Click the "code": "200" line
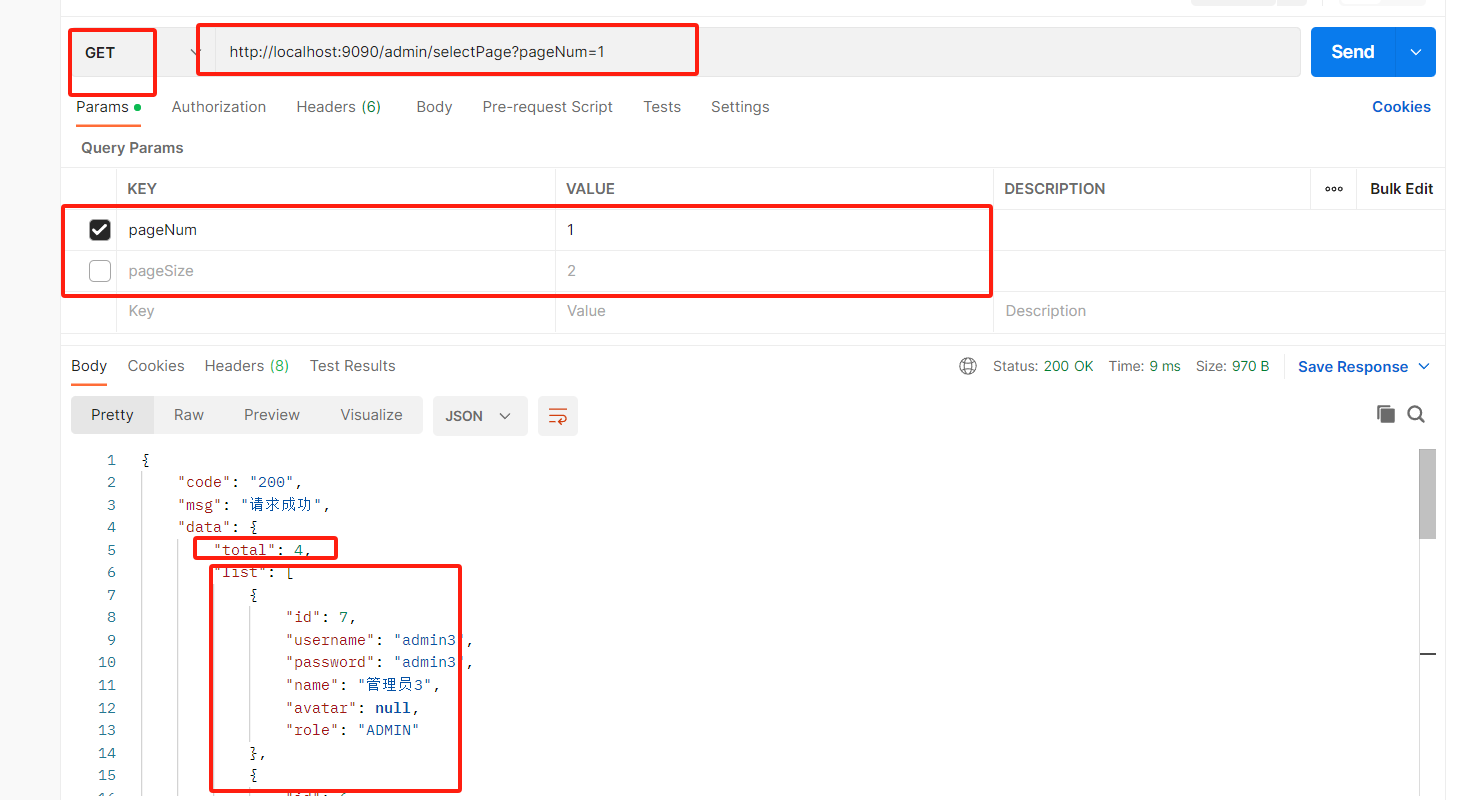 [240, 482]
